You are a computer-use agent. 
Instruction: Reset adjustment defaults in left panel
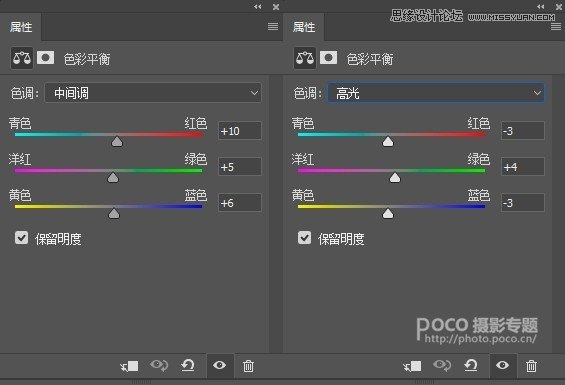pyautogui.click(x=188, y=366)
